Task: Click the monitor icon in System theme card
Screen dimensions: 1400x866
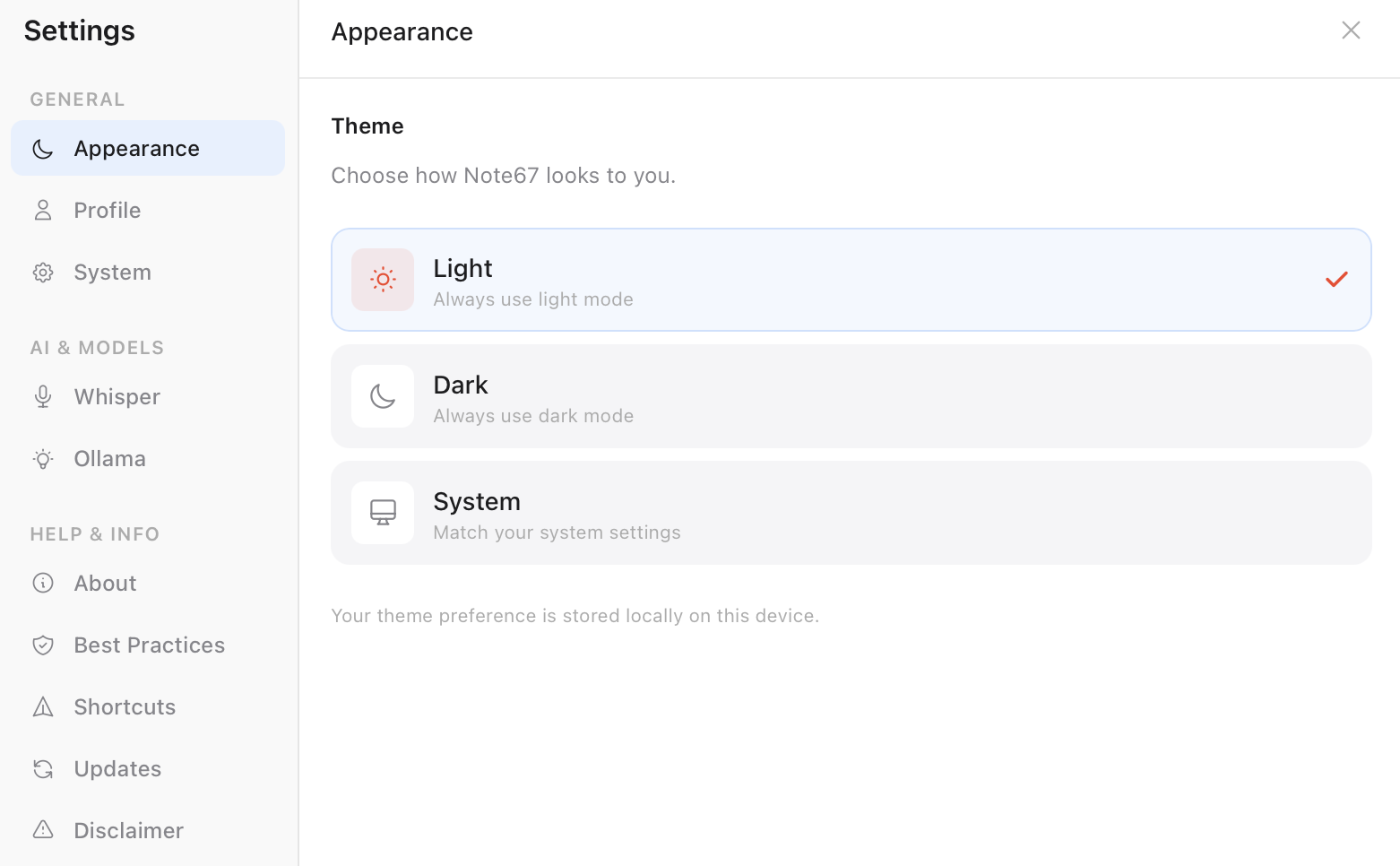Action: tap(383, 512)
